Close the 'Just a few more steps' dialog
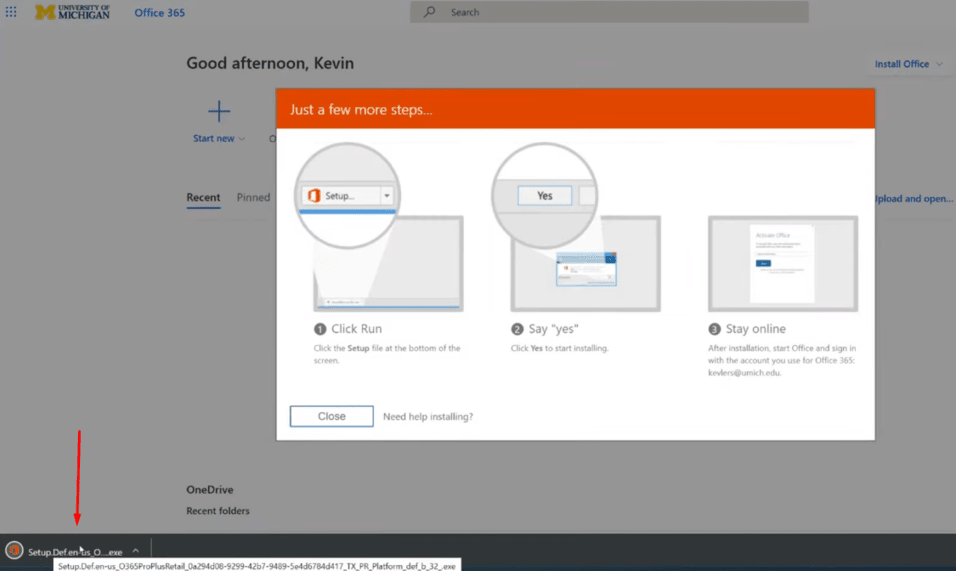956x571 pixels. coord(332,416)
